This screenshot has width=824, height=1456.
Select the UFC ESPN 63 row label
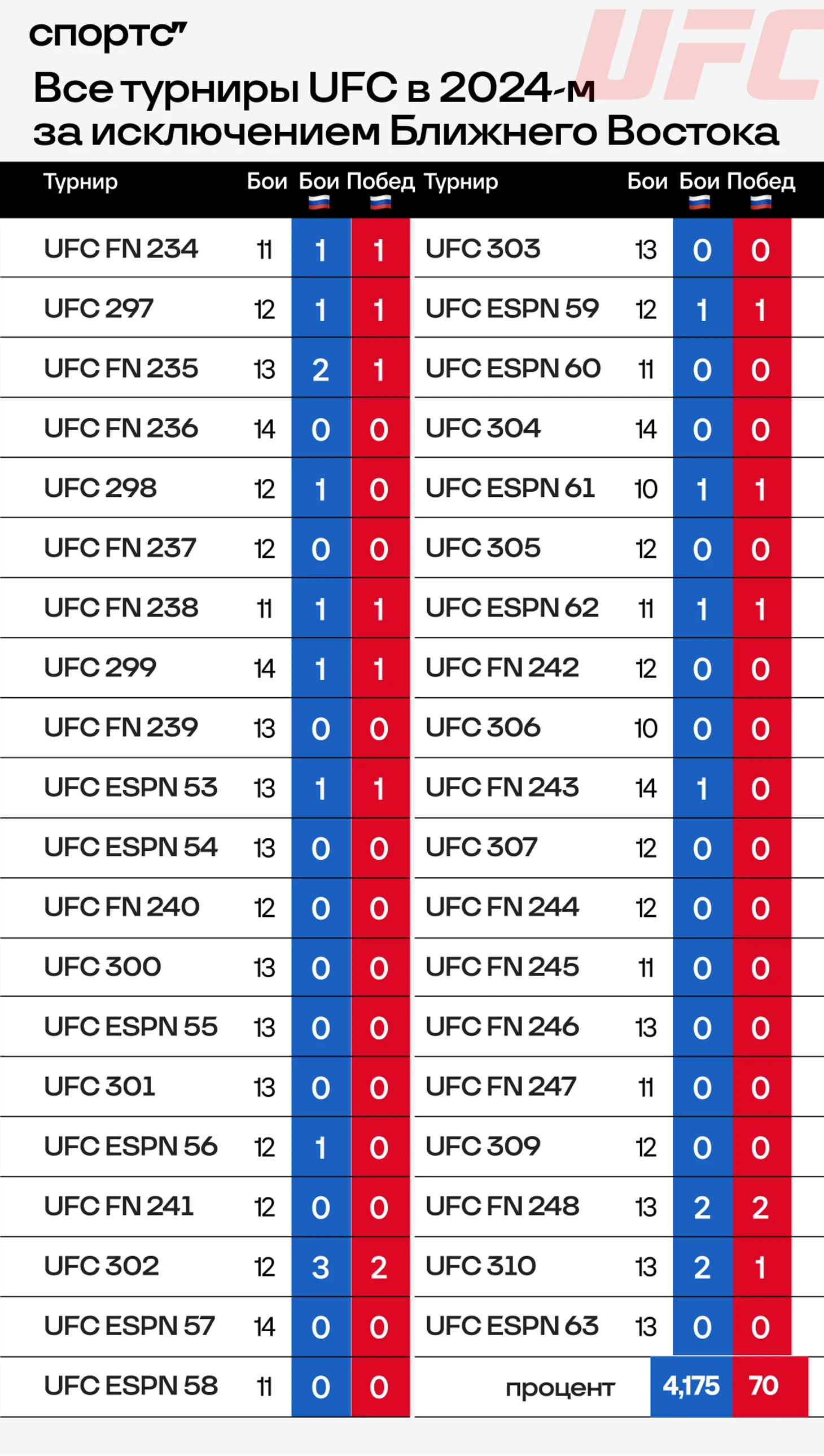[x=511, y=1325]
